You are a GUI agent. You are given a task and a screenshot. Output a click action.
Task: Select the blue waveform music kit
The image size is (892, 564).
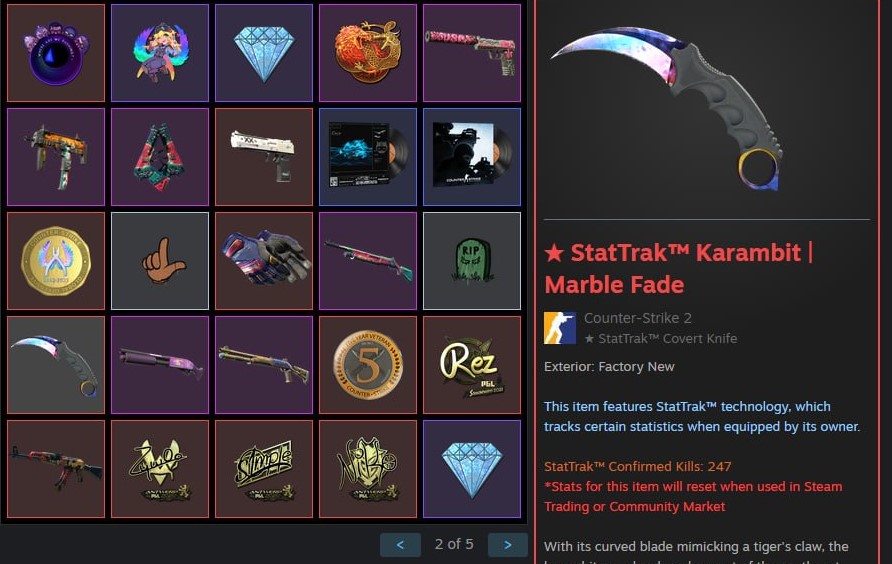click(367, 157)
